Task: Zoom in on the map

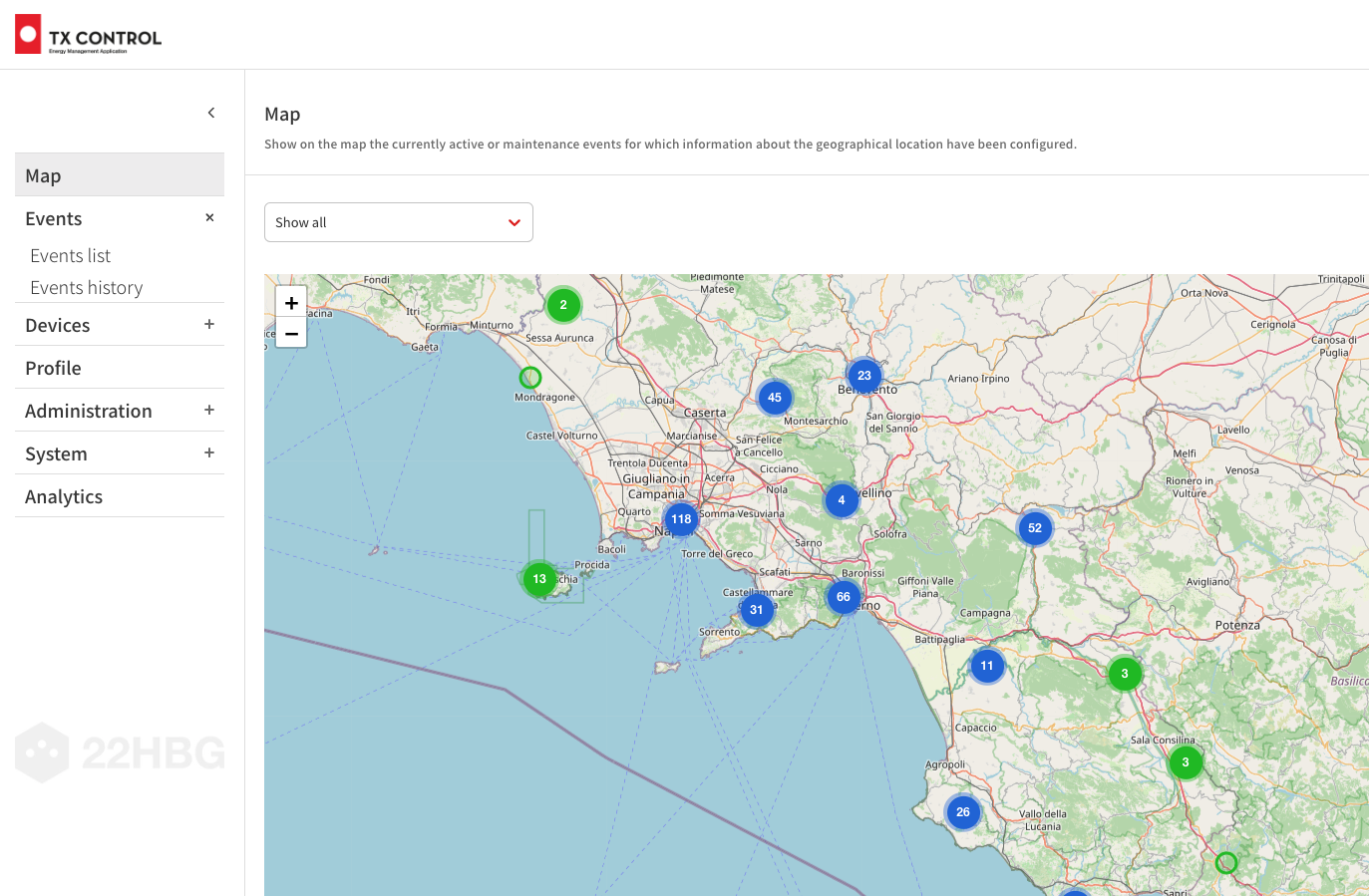Action: pyautogui.click(x=291, y=303)
